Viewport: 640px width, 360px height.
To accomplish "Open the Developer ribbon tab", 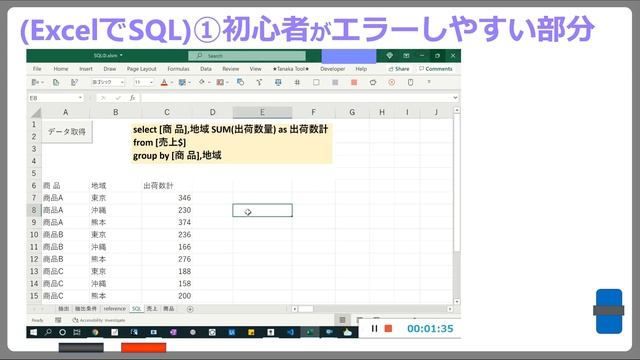I will [x=333, y=69].
